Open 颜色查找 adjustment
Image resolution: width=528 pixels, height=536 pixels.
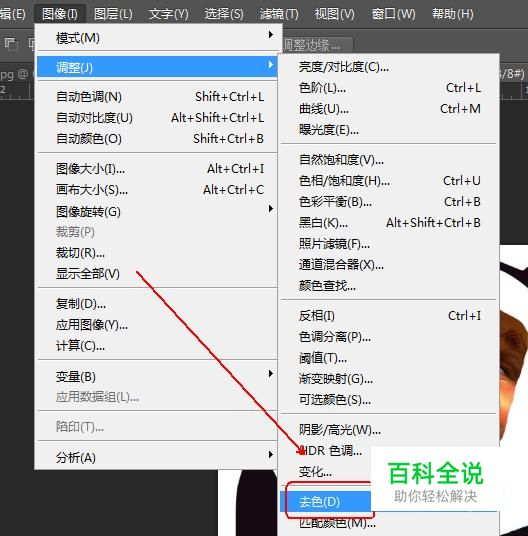coord(388,286)
